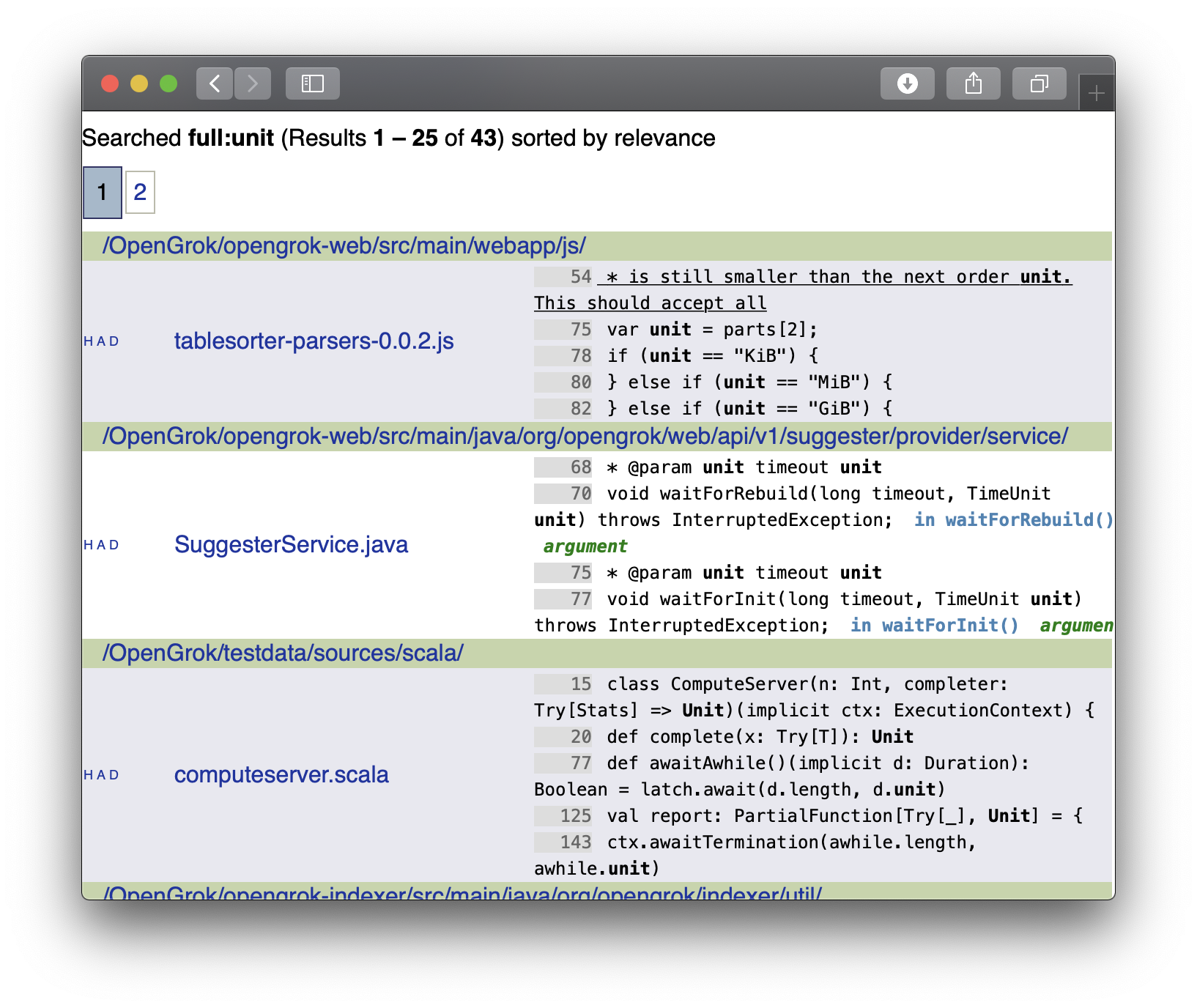Screen dimensions: 1197x1008
Task: Click the browser back arrow button
Action: (215, 84)
